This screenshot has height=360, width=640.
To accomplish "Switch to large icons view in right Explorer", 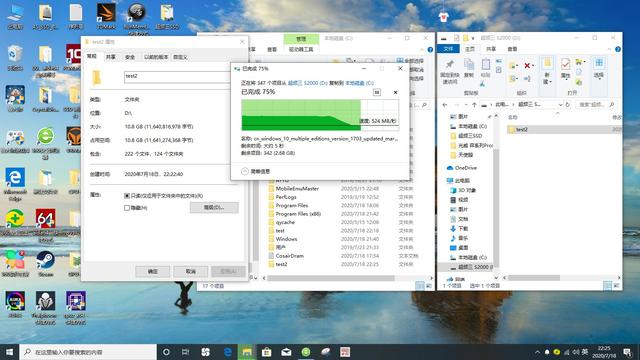I will [x=617, y=286].
